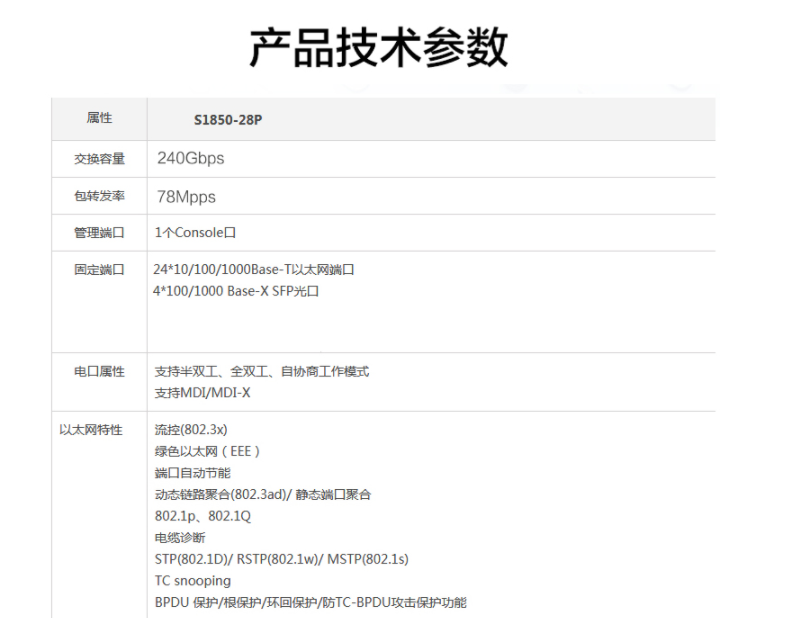Click the 支持MDI/MDI-X text
Viewport: 804px width, 618px height.
[x=202, y=393]
